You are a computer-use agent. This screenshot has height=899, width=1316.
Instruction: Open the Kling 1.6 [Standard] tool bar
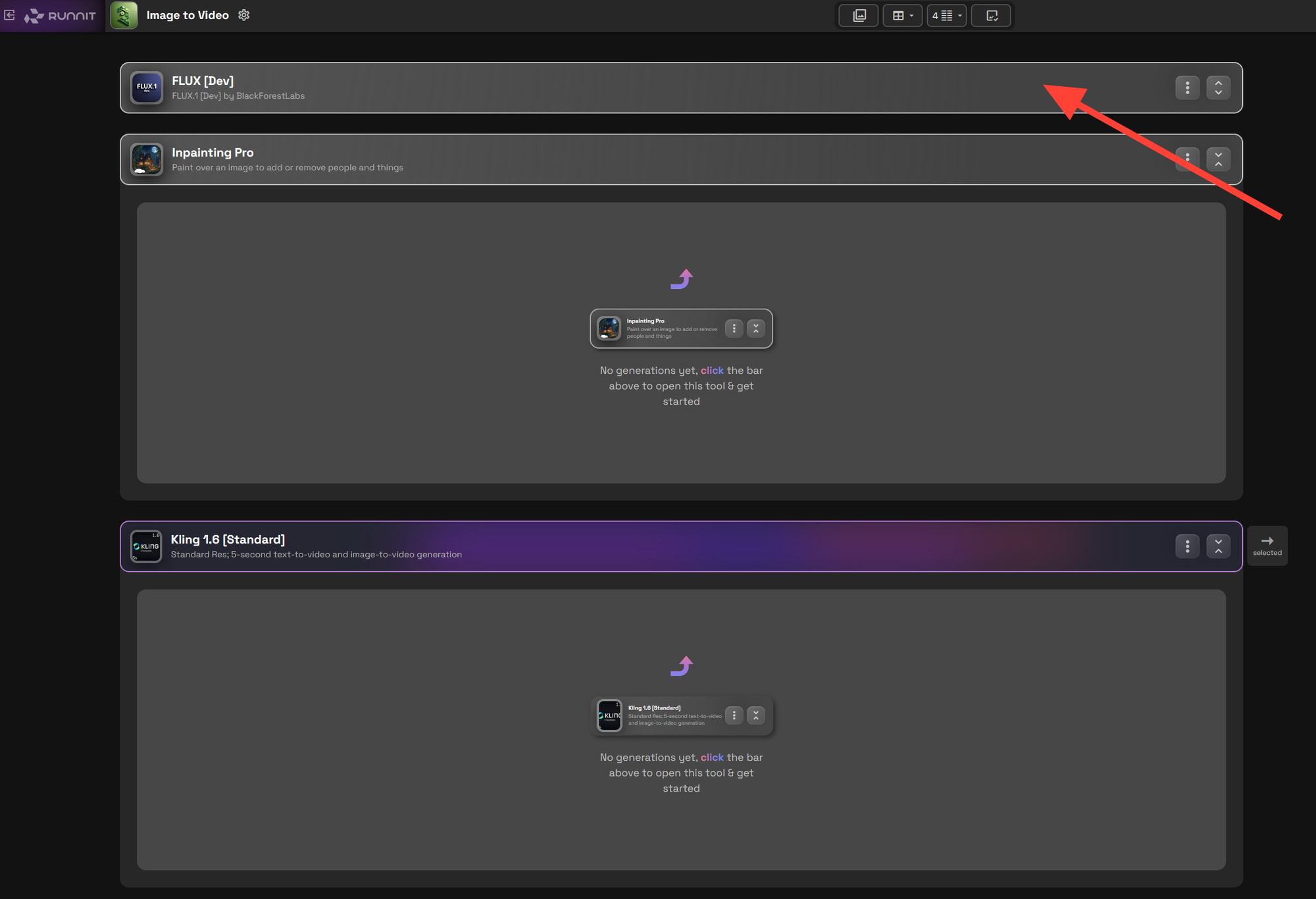click(x=658, y=546)
